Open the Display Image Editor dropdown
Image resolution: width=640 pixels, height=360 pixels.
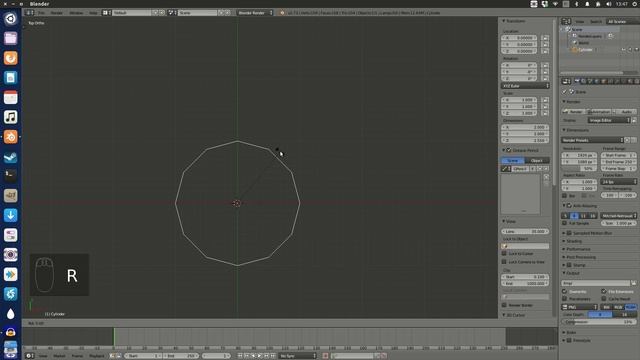pos(609,120)
